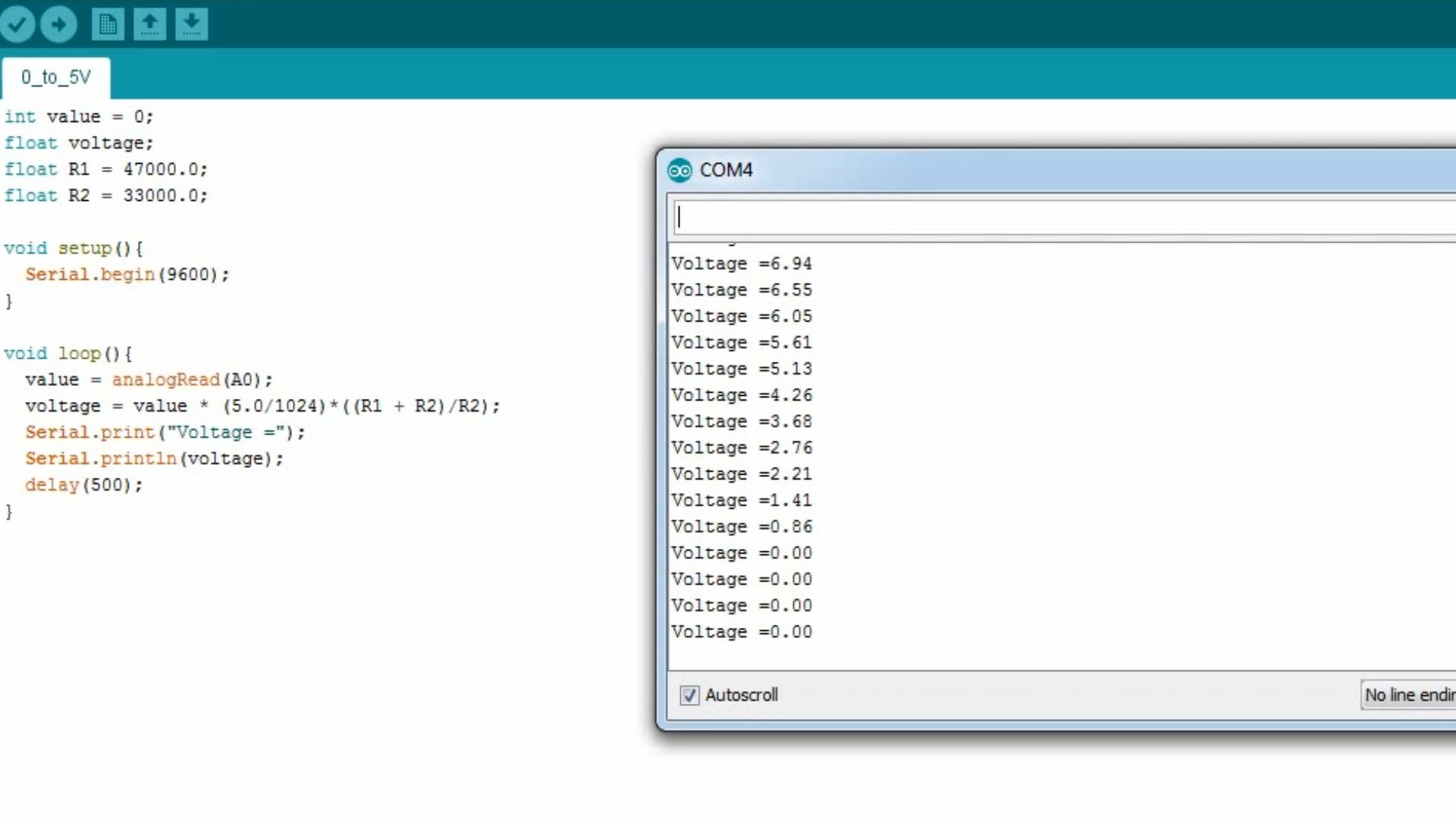Screen dimensions: 1456x819
Task: Place cursor on 'float R1 = 47000.0;' line
Action: click(x=105, y=169)
